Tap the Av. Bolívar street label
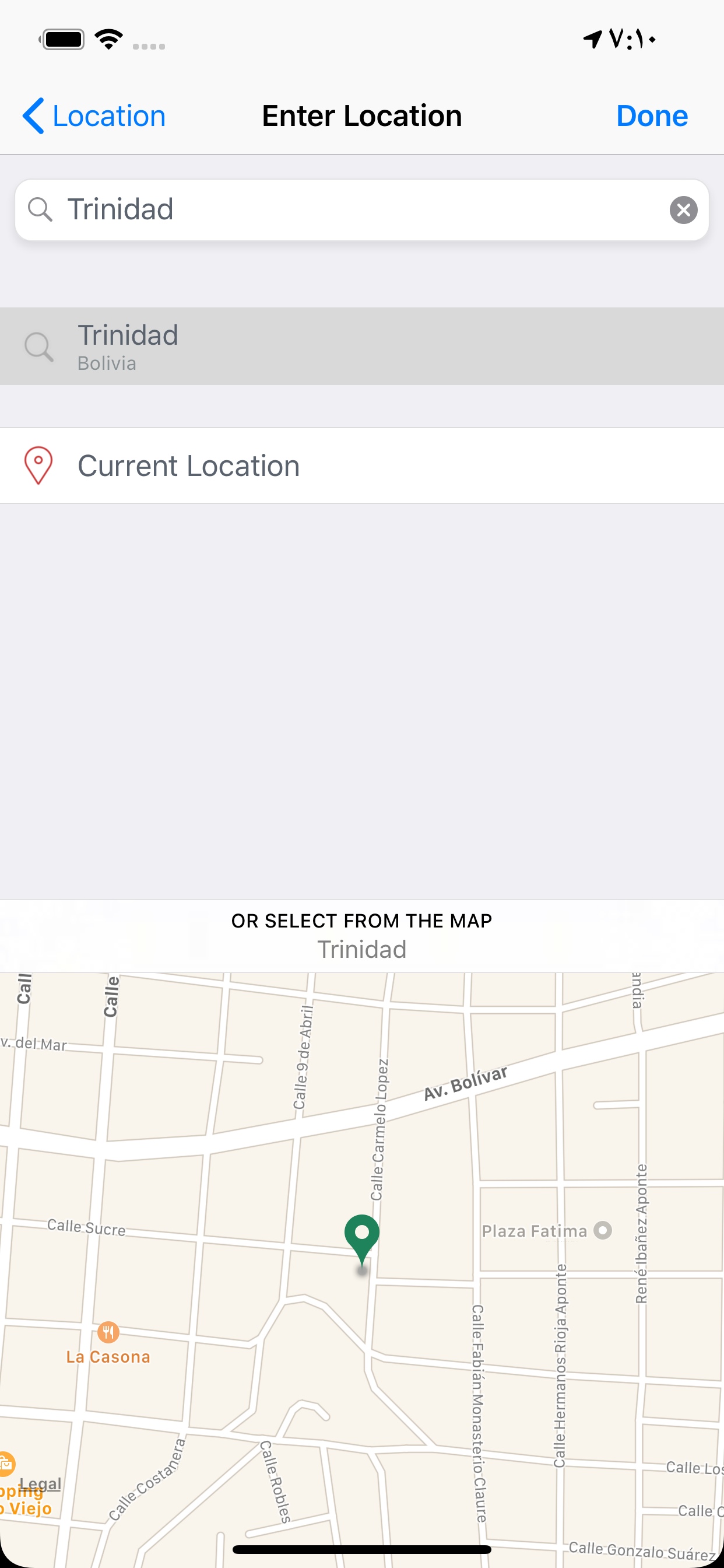Viewport: 724px width, 1568px height. (x=465, y=1083)
